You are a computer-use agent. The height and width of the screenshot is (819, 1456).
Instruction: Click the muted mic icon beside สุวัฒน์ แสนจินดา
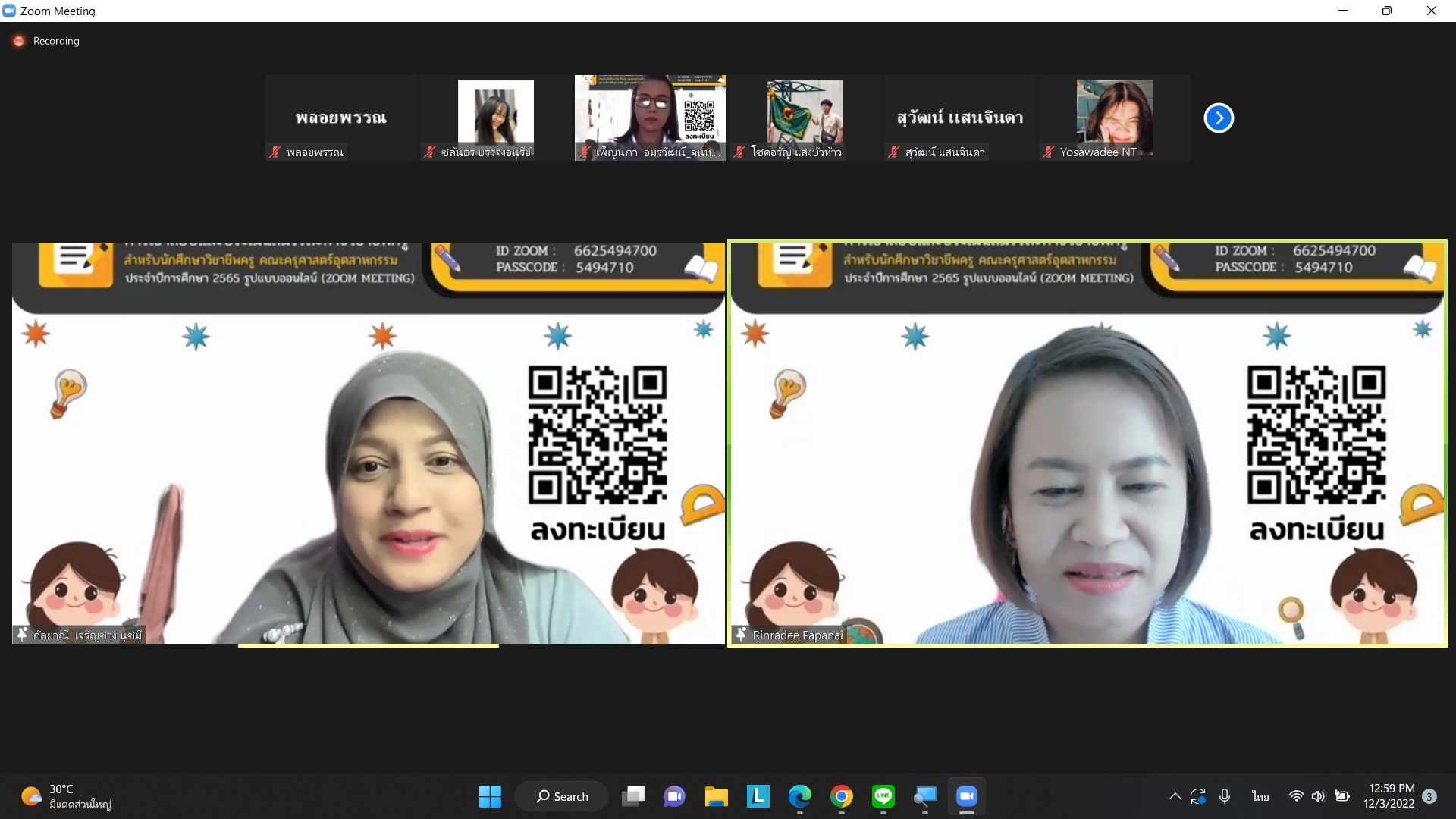click(894, 152)
